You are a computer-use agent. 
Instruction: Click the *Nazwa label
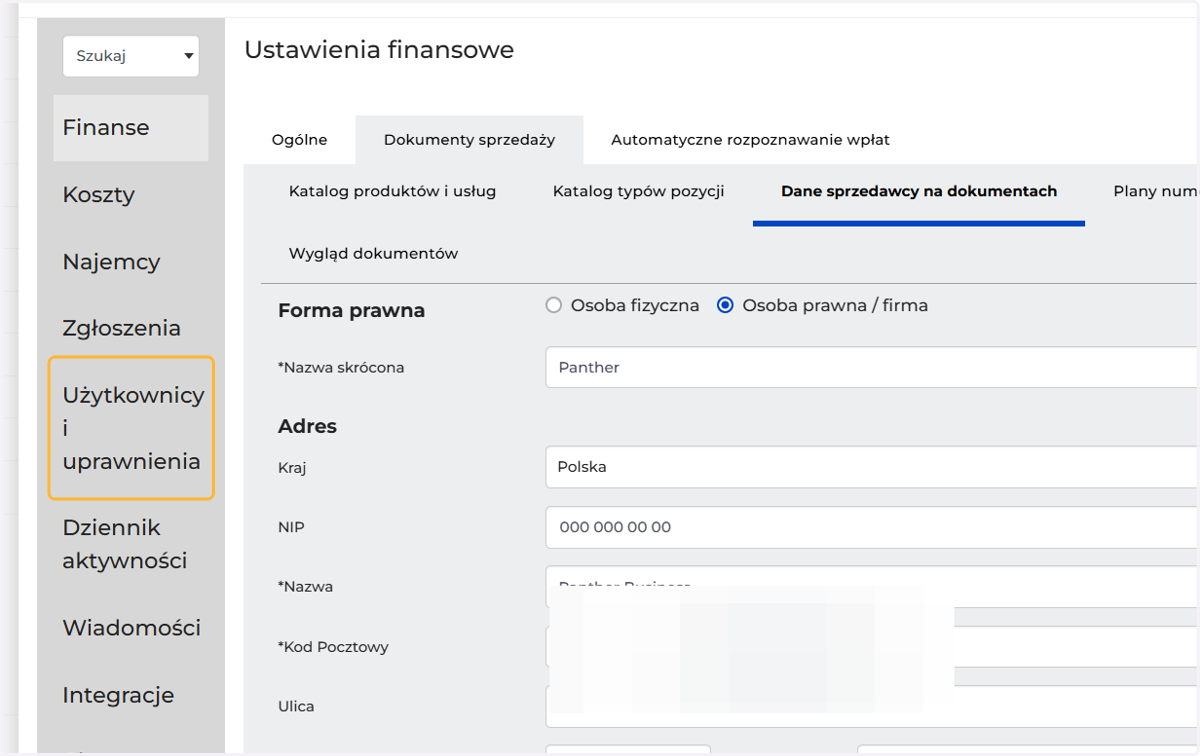coord(305,587)
